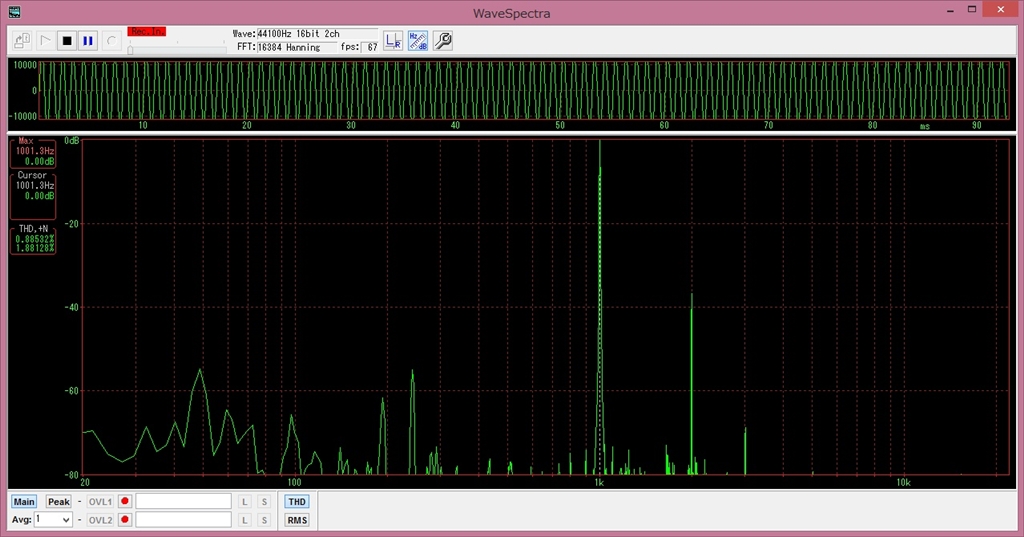Click the S button for OVL2
Screen dimensions: 1024x537
click(264, 520)
